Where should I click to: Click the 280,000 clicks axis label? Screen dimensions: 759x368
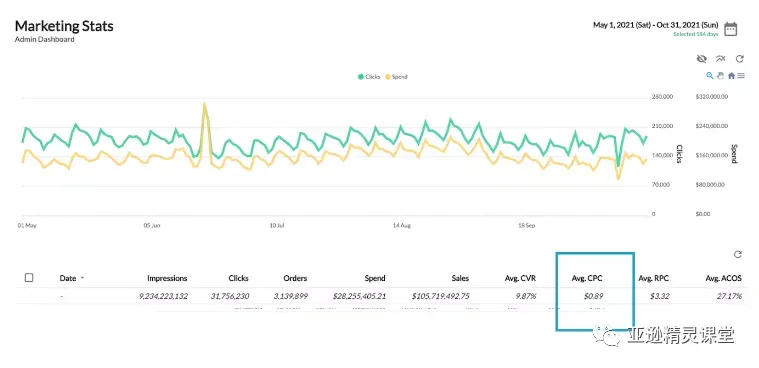(x=662, y=97)
